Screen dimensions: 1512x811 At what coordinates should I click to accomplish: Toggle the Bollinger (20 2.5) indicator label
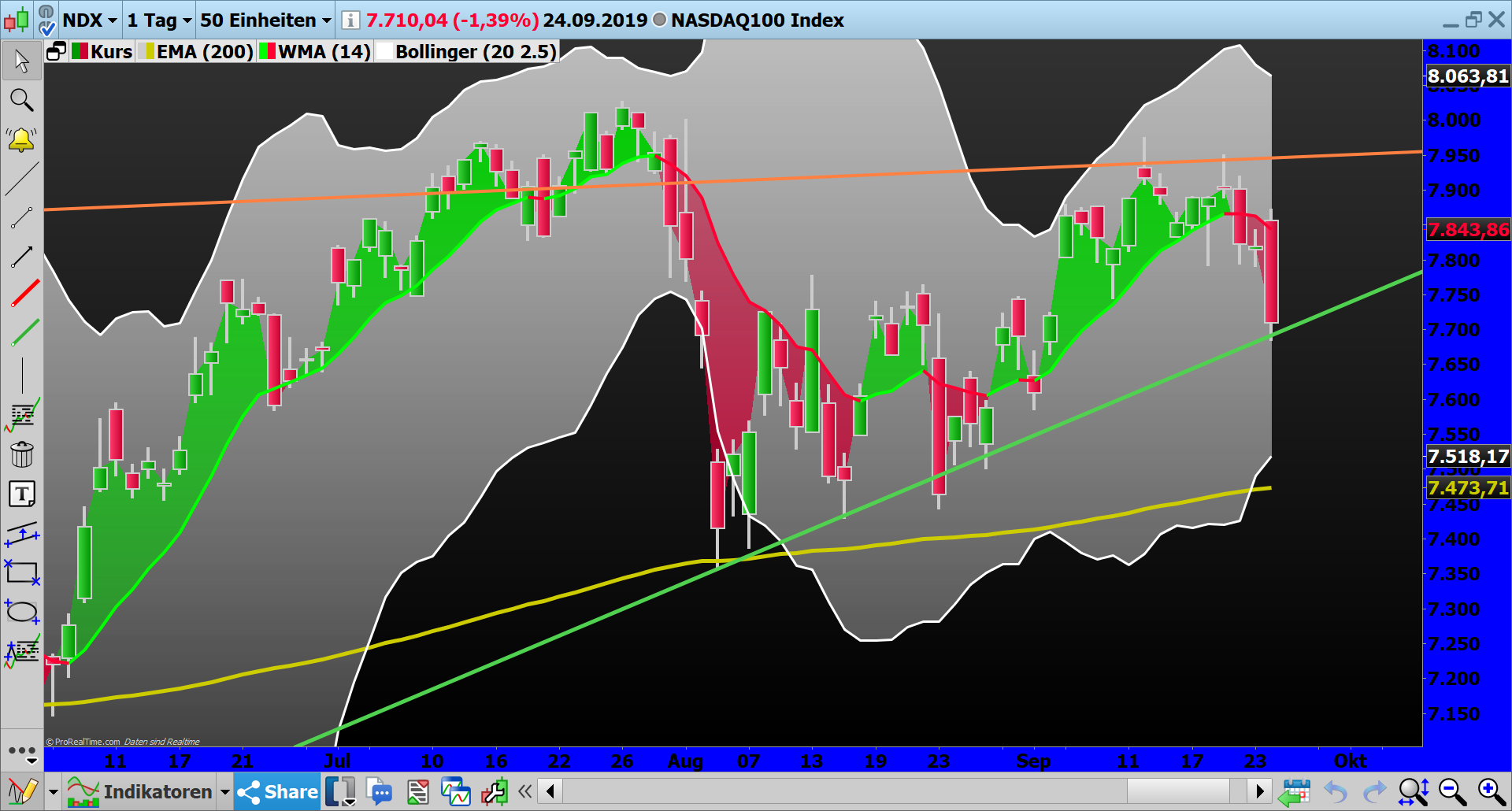(x=465, y=52)
